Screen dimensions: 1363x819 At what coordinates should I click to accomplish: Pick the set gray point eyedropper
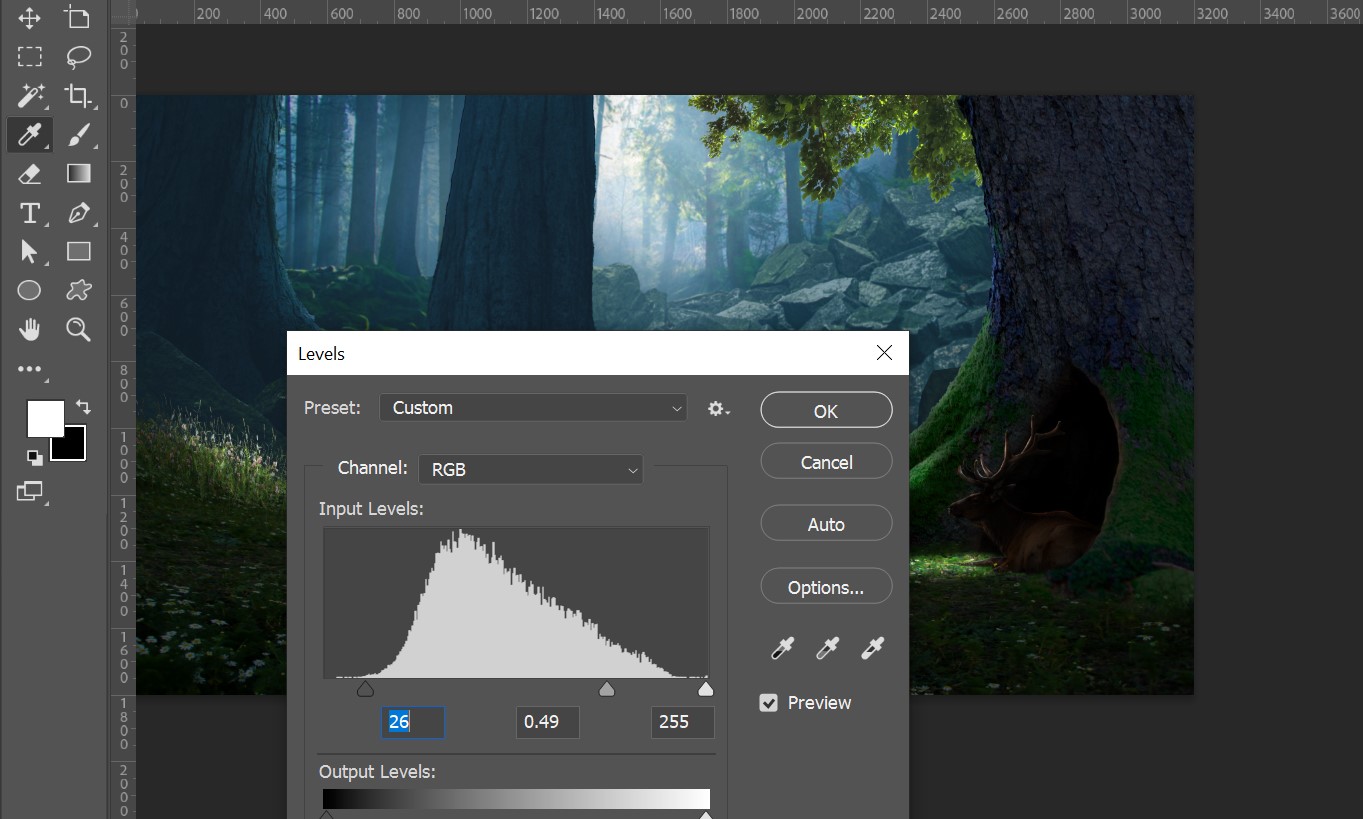click(x=827, y=648)
